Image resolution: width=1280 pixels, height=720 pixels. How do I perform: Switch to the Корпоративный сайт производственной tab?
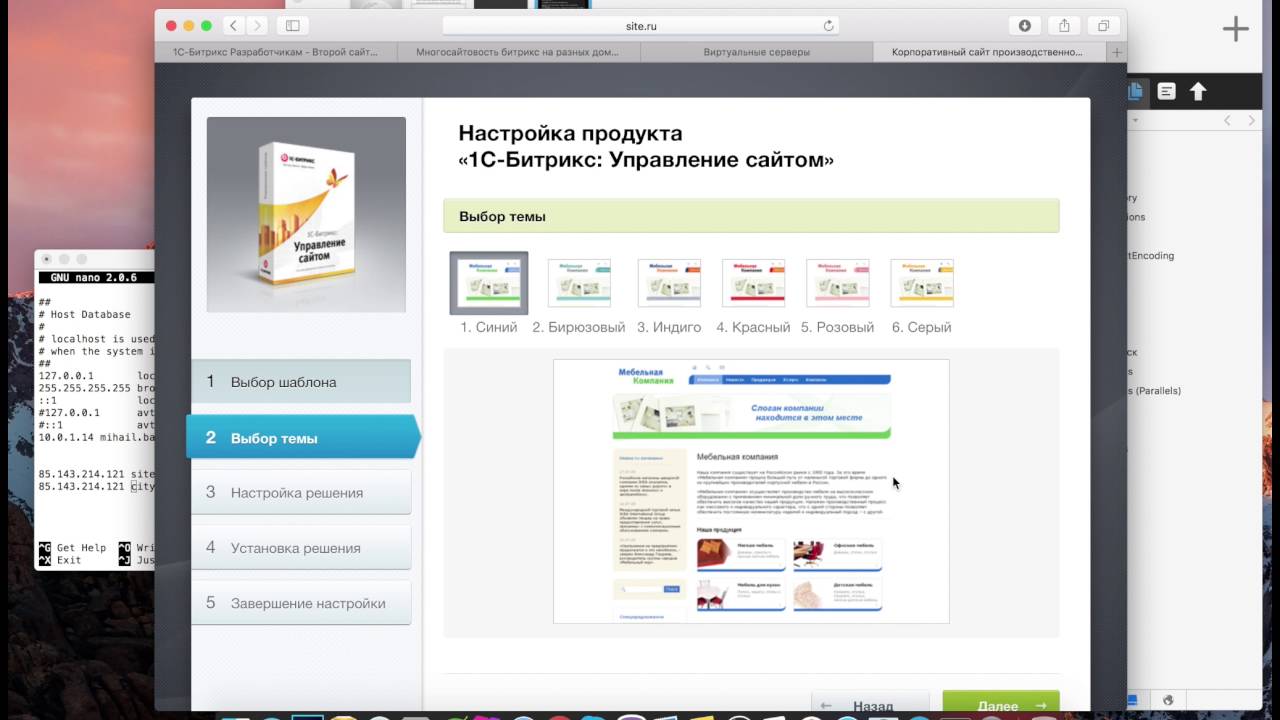988,52
